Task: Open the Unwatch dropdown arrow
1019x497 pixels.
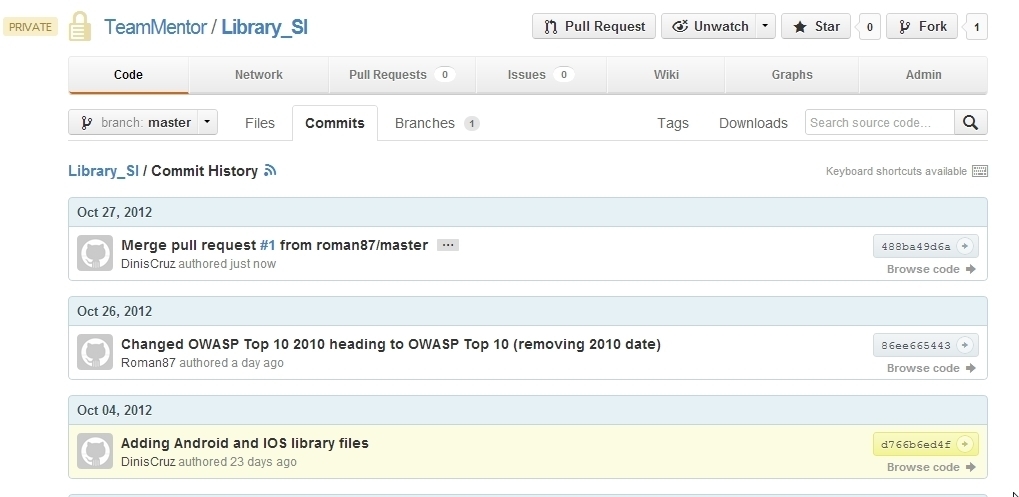Action: tap(765, 27)
